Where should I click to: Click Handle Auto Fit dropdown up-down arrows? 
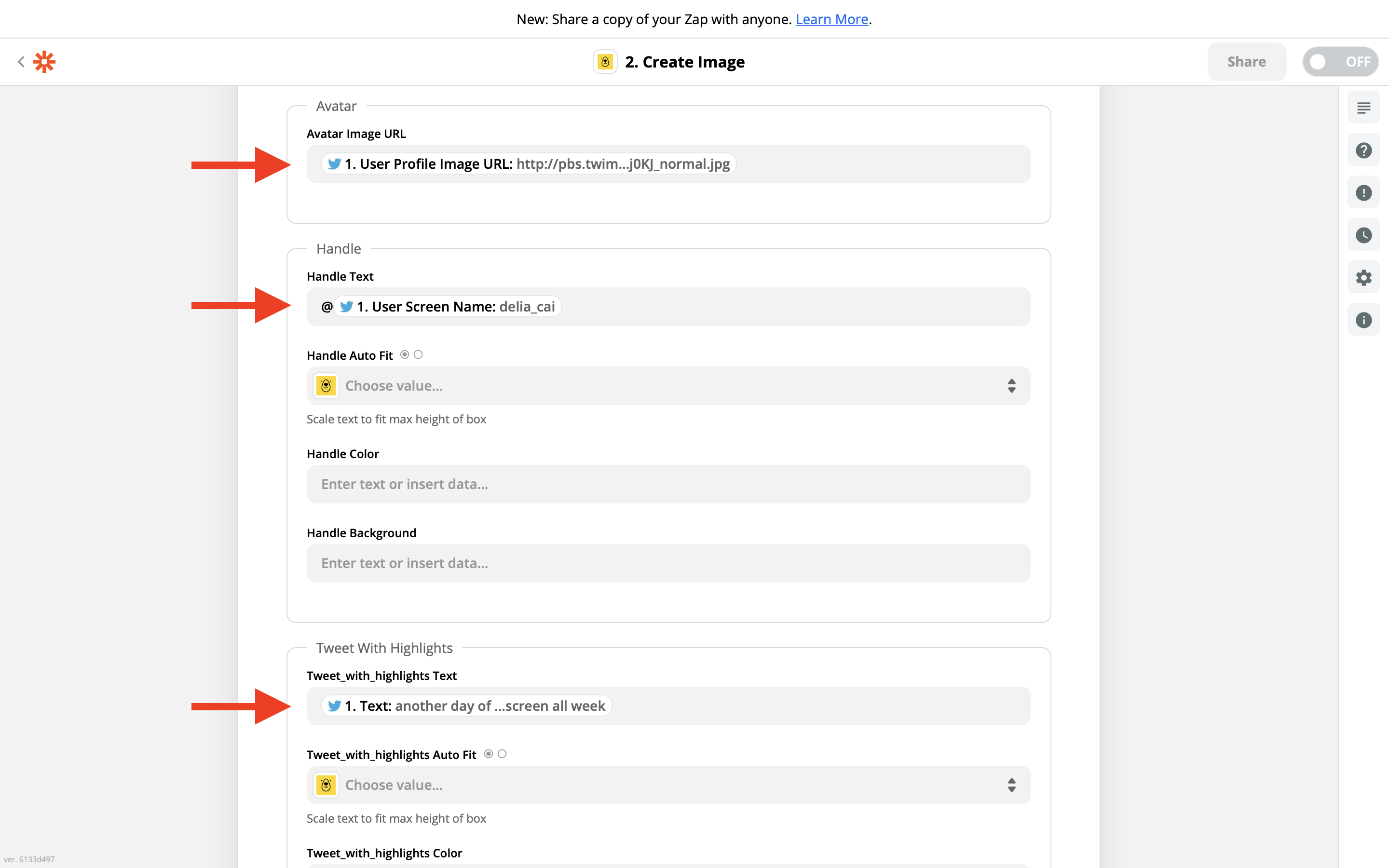(1011, 386)
